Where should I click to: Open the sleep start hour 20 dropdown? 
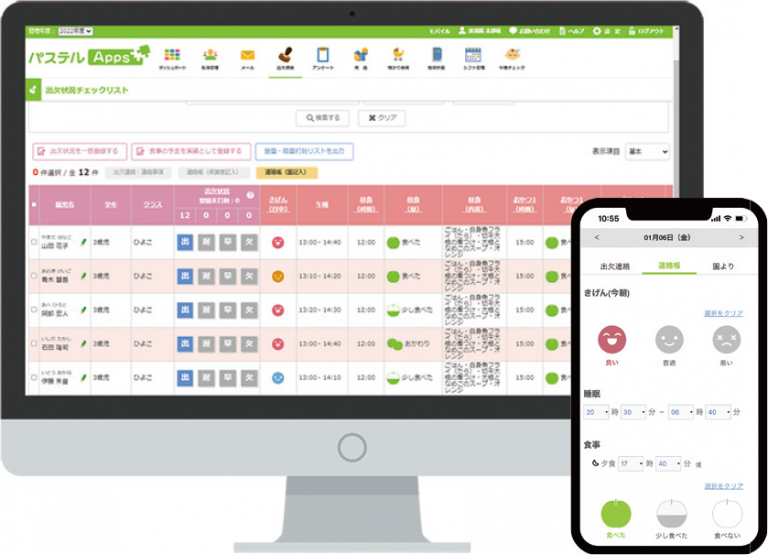[596, 411]
